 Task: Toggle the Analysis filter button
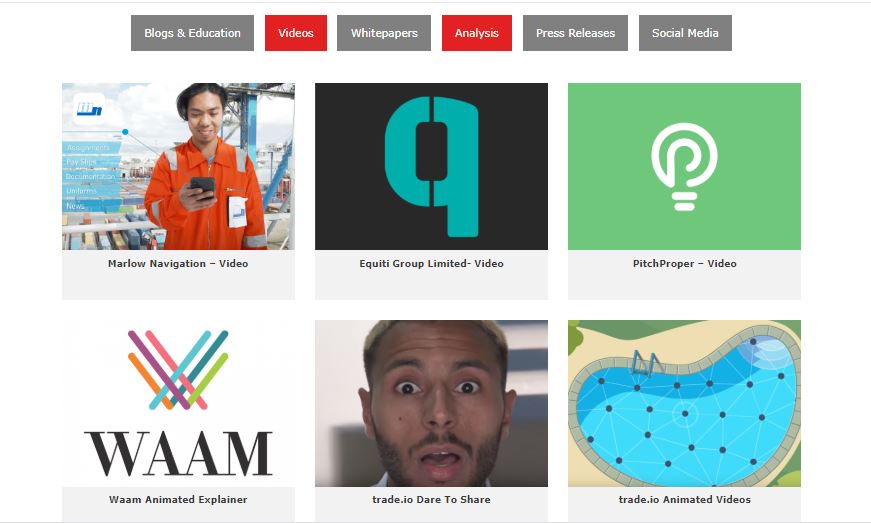477,33
